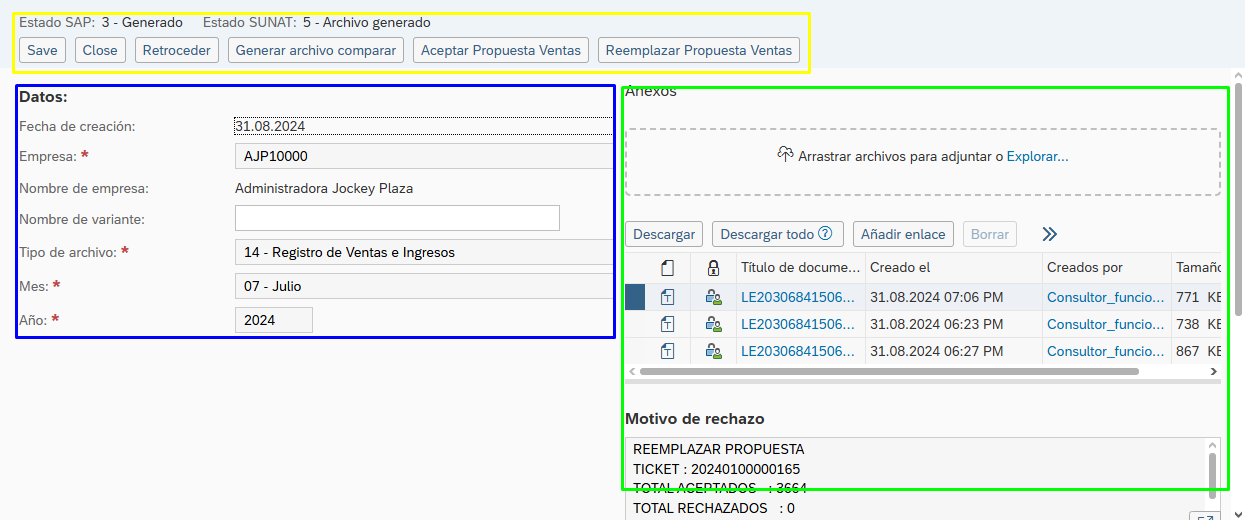Click the Explorar link to browse files
The image size is (1245, 520).
(x=1037, y=157)
